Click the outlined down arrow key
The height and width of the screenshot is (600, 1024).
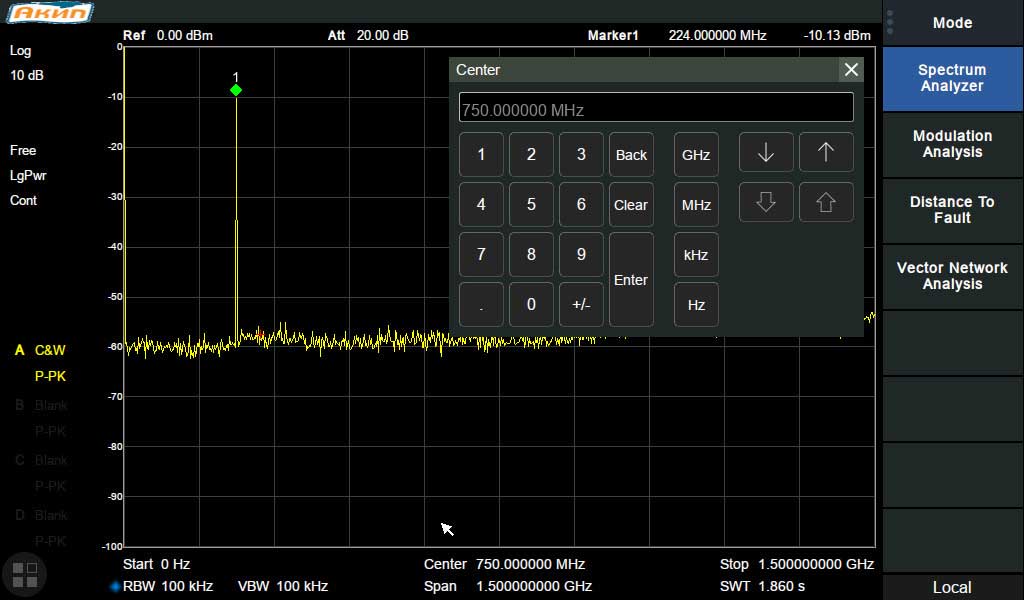[765, 202]
